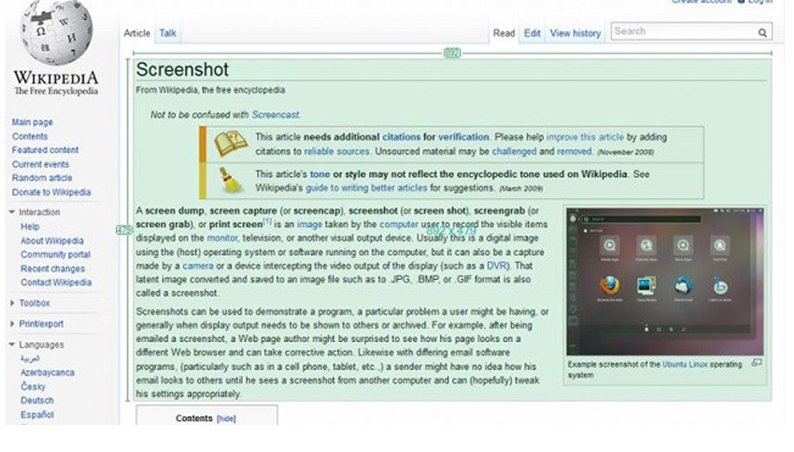Go to Random article in sidebar
Image resolution: width=794 pixels, height=452 pixels.
42,178
